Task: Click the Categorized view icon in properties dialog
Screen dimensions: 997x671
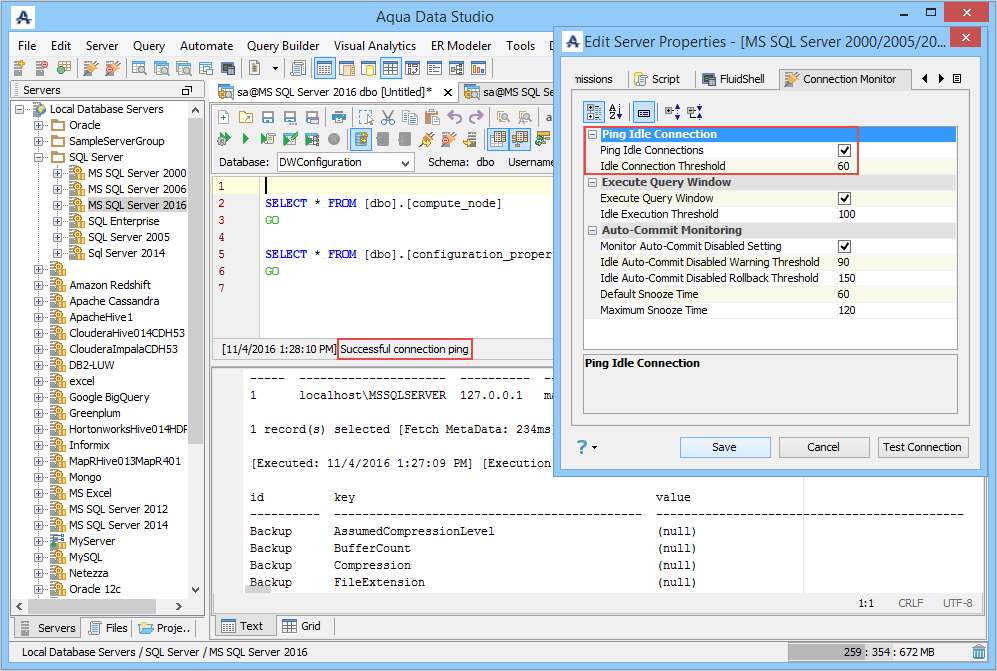Action: [594, 111]
